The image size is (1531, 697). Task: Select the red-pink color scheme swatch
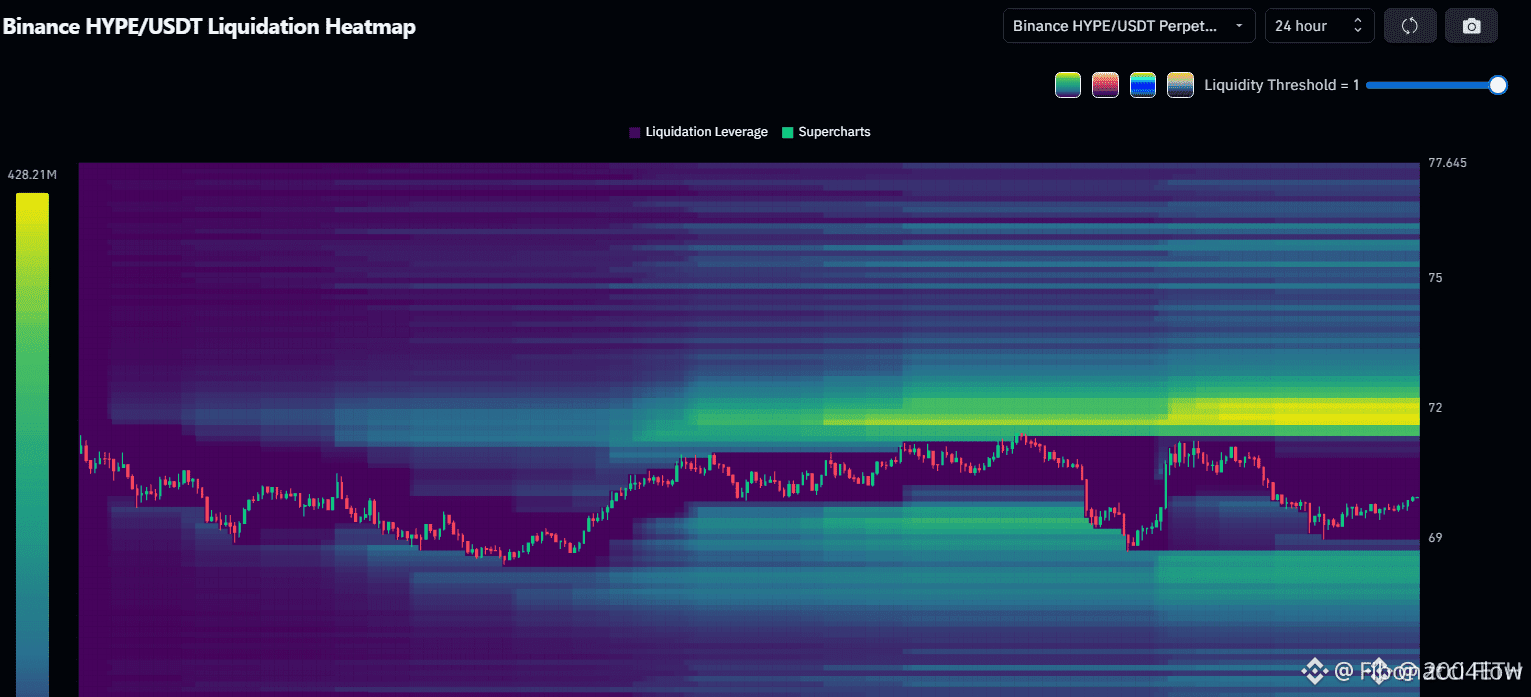[1105, 85]
